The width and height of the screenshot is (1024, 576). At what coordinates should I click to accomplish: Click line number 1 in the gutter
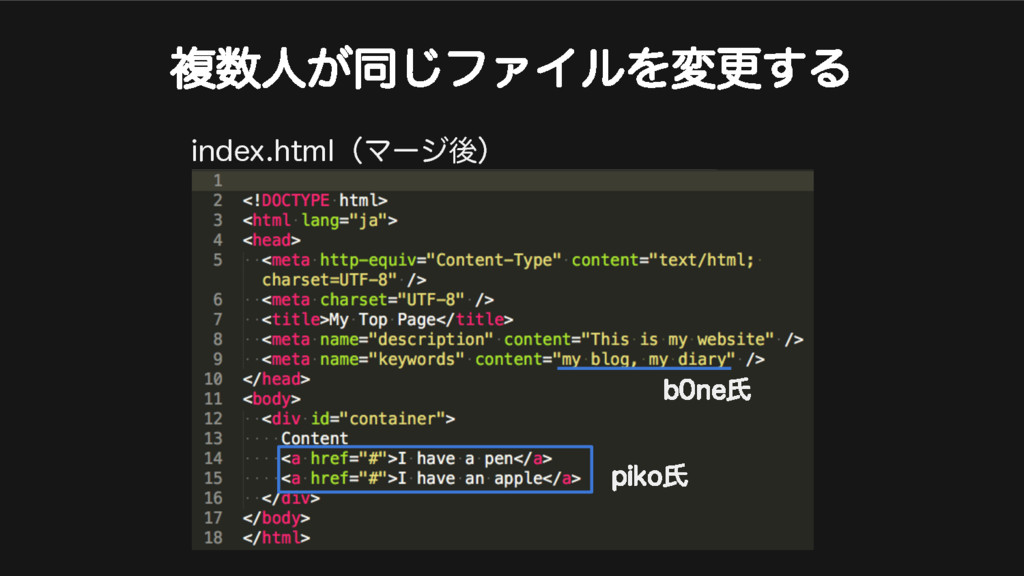click(x=217, y=180)
